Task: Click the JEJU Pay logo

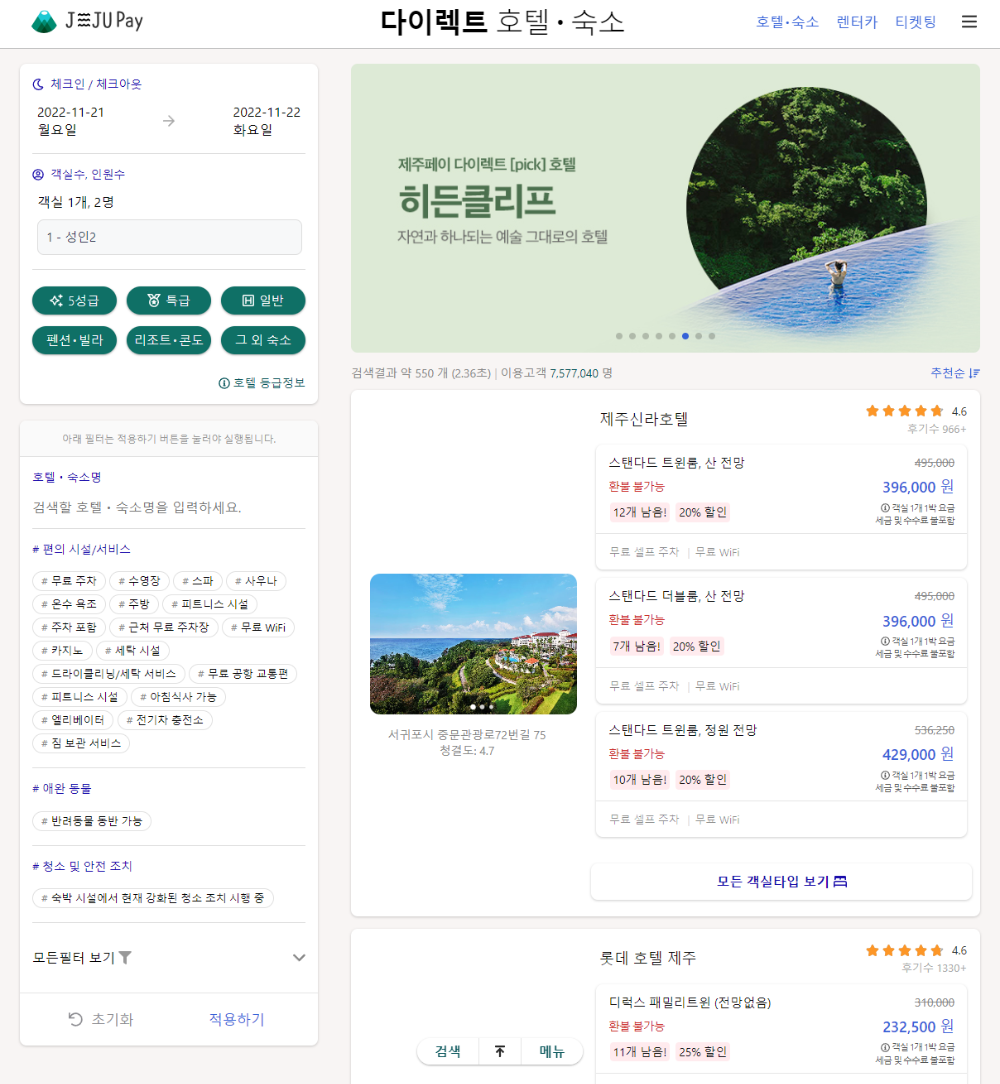Action: (x=87, y=21)
